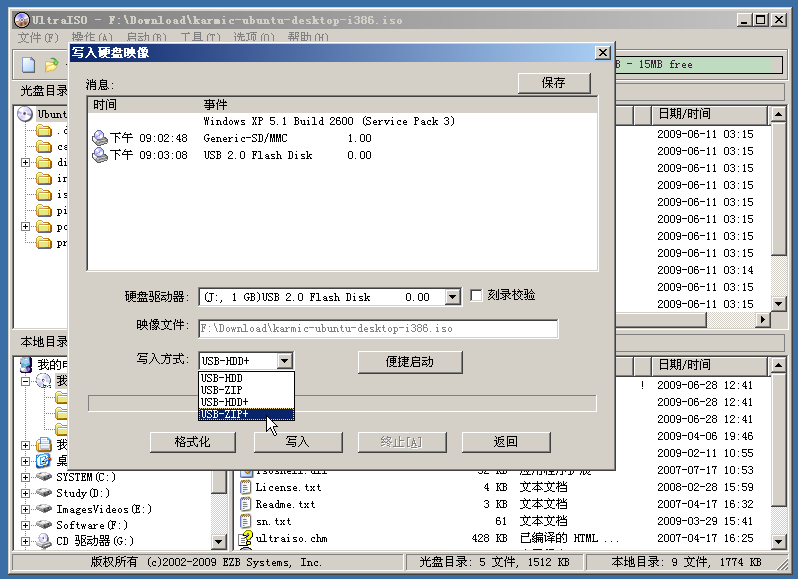
Task: Click the 便捷启动 button
Action: click(410, 362)
